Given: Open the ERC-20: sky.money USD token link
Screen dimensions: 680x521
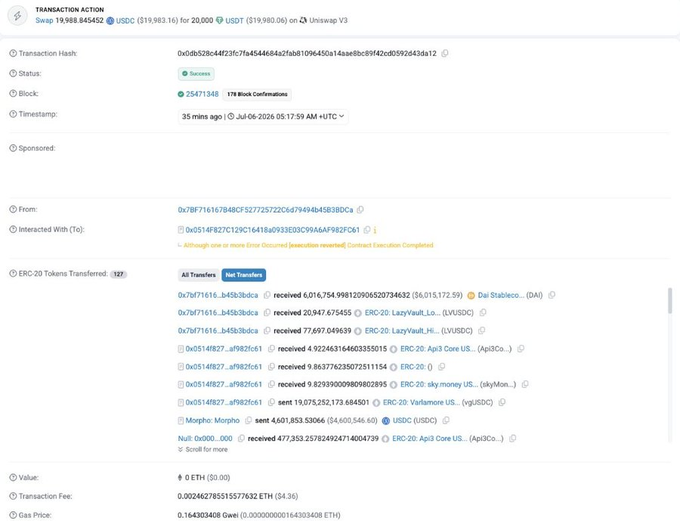Looking at the screenshot, I should 439,384.
